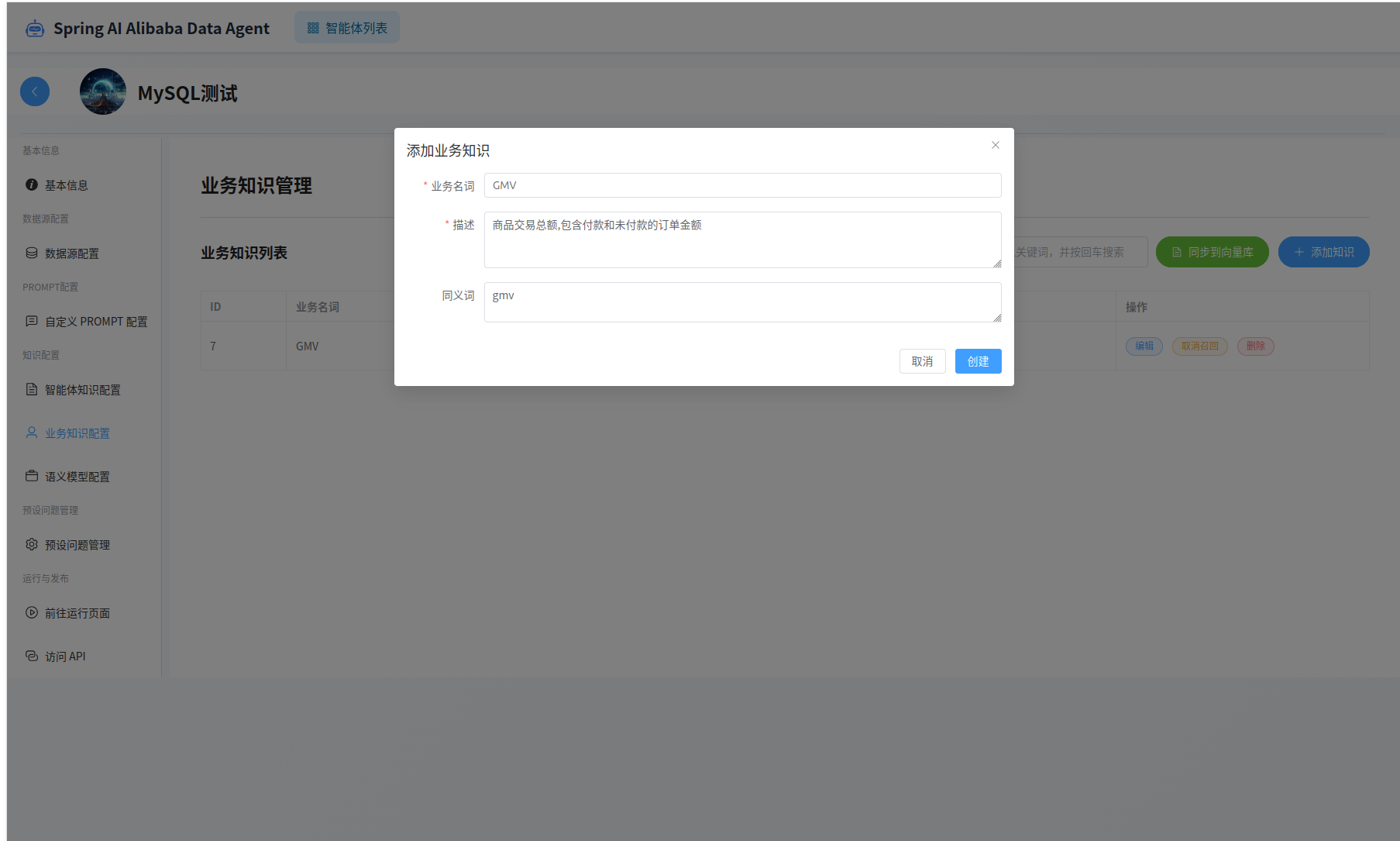Click the 数据源配置 database icon

pos(32,253)
